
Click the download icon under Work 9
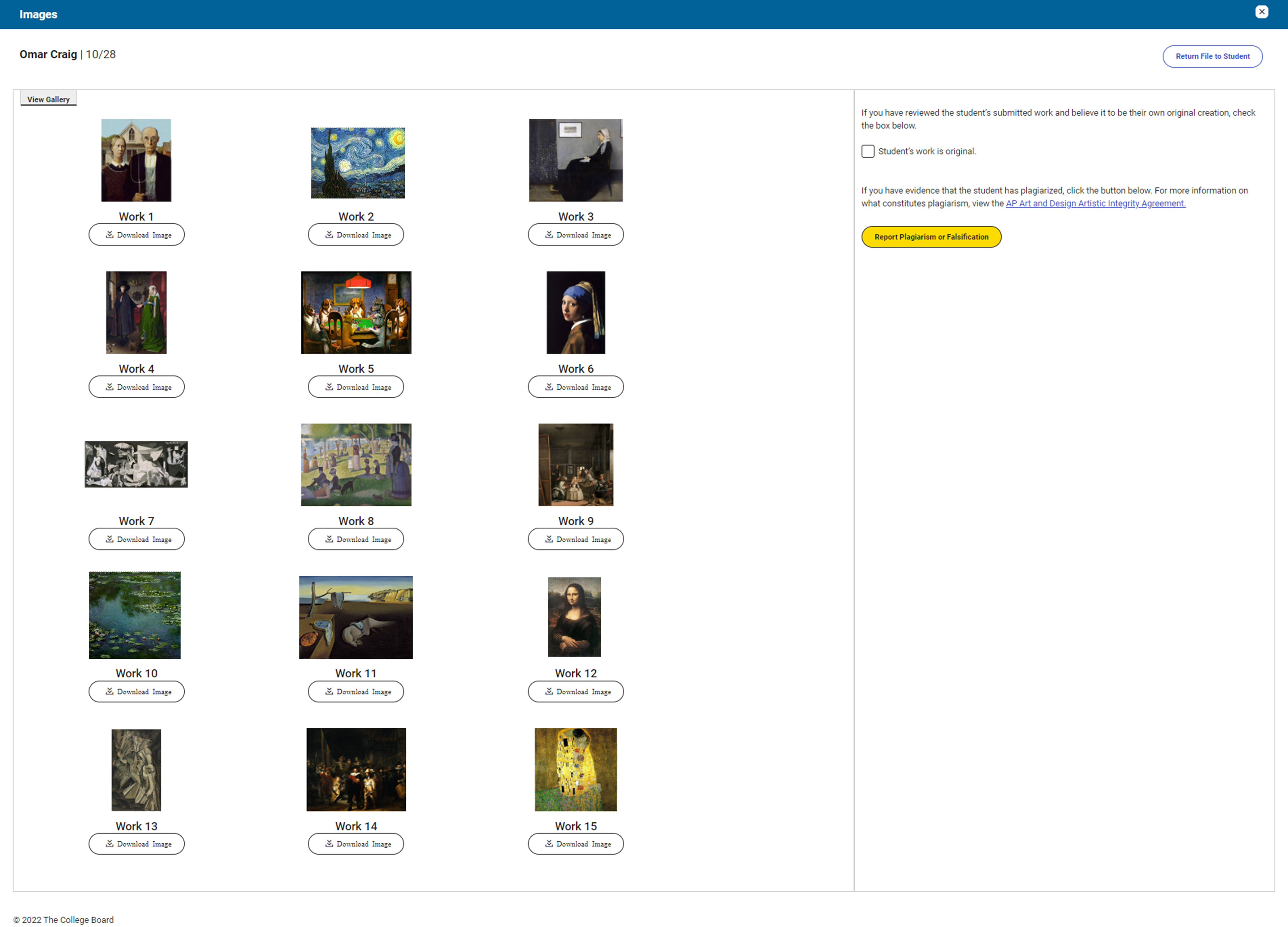(549, 539)
